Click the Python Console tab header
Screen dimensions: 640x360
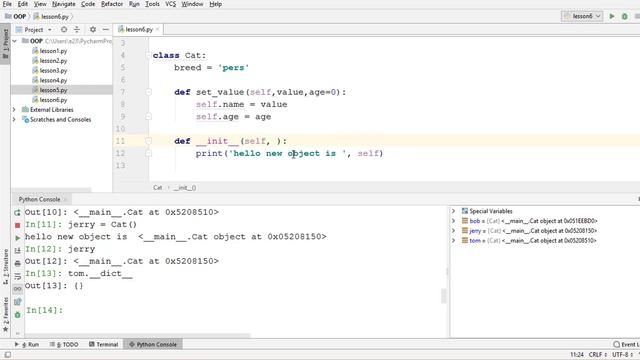[40, 199]
